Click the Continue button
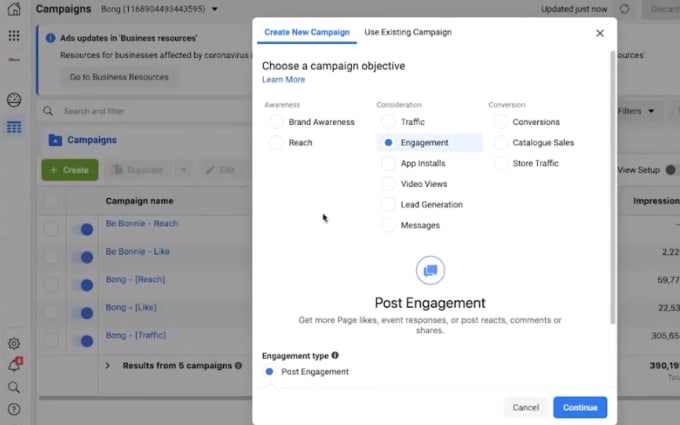Image resolution: width=680 pixels, height=425 pixels. (580, 407)
